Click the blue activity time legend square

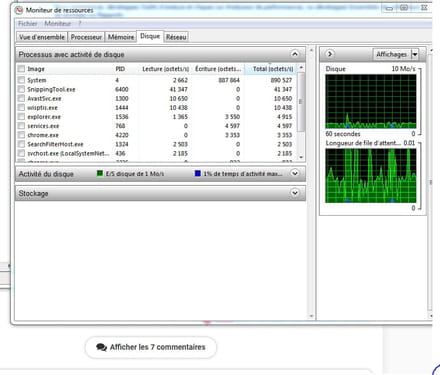198,173
